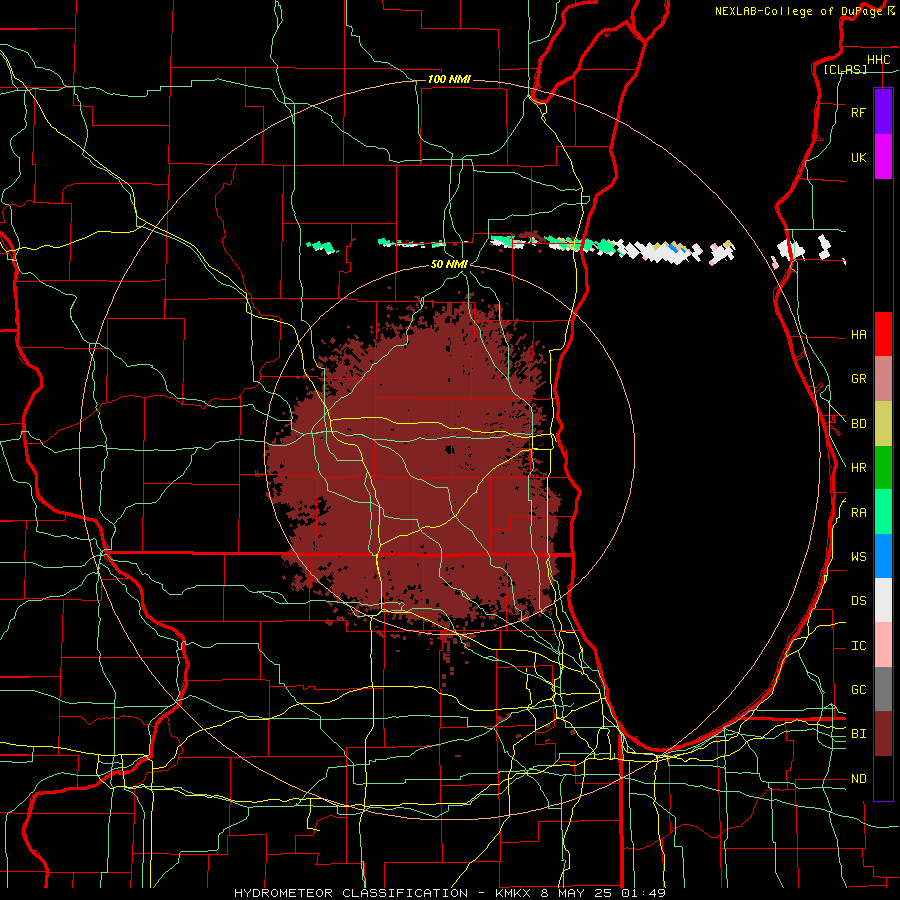Screen dimensions: 900x900
Task: Click the WS legend label
Action: pos(858,557)
